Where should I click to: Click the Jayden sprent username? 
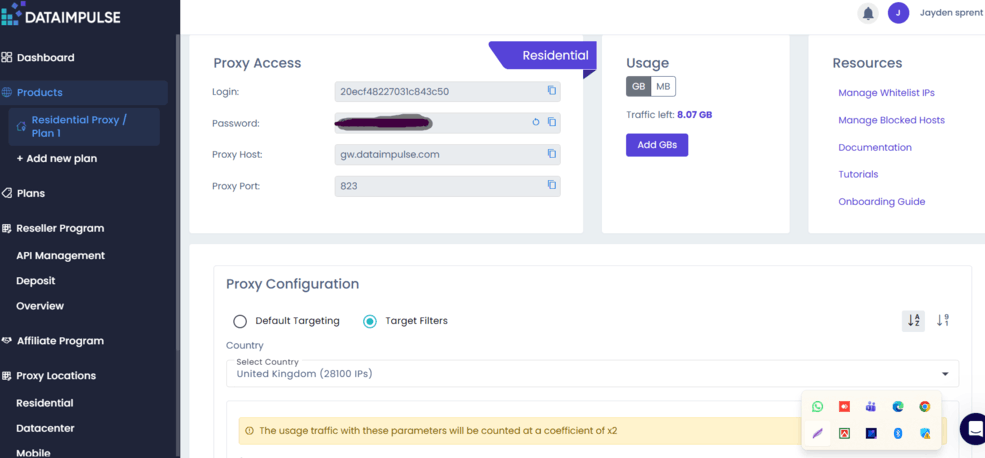tap(950, 13)
